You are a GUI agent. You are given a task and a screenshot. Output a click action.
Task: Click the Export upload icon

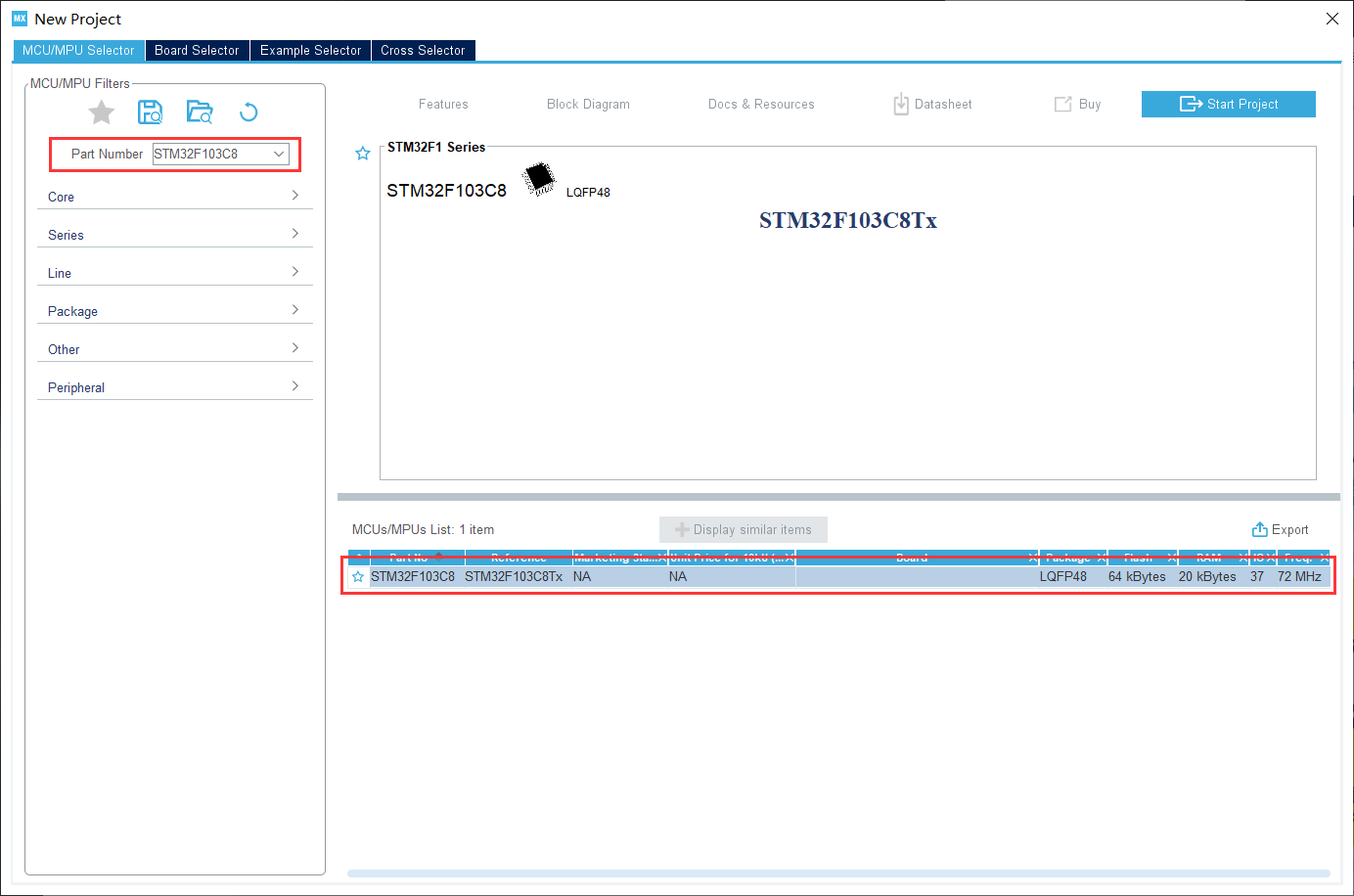coord(1260,529)
